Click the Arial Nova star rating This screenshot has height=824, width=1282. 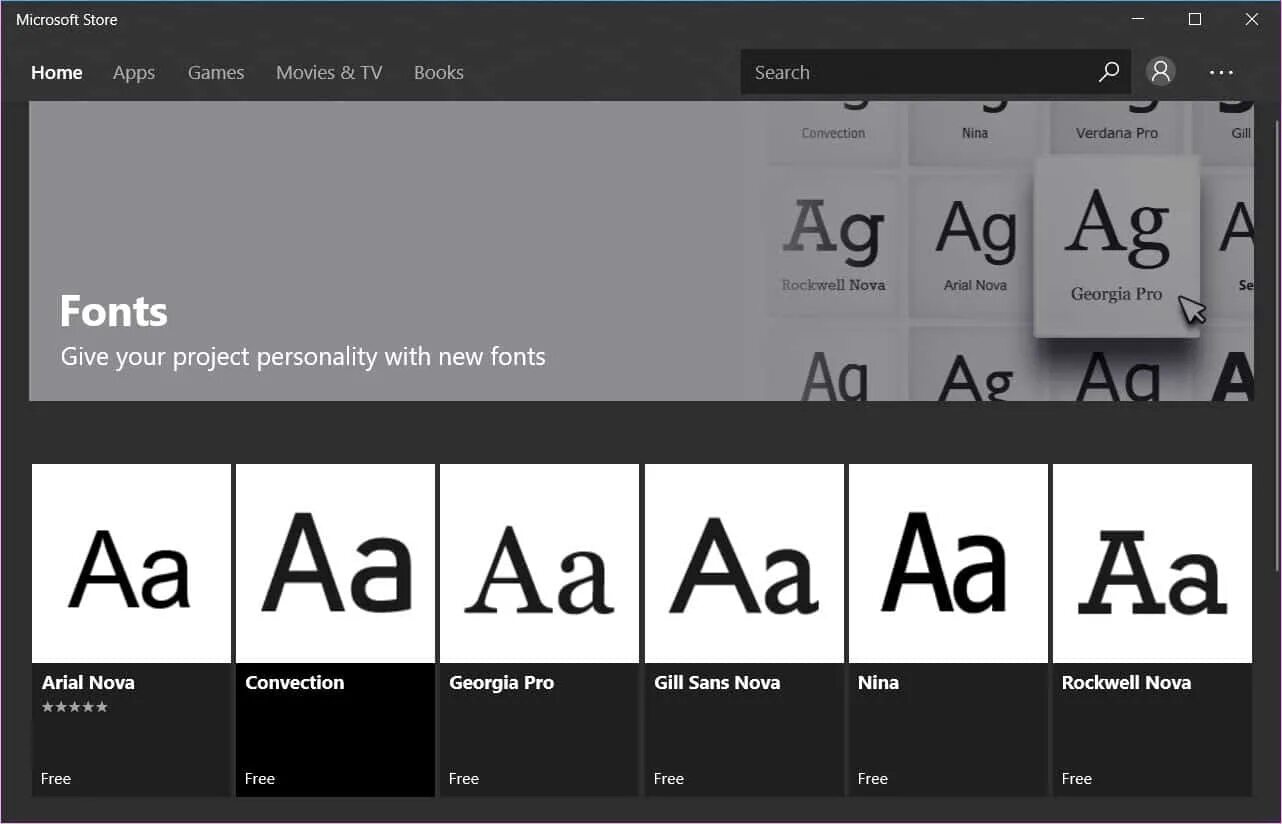point(75,707)
